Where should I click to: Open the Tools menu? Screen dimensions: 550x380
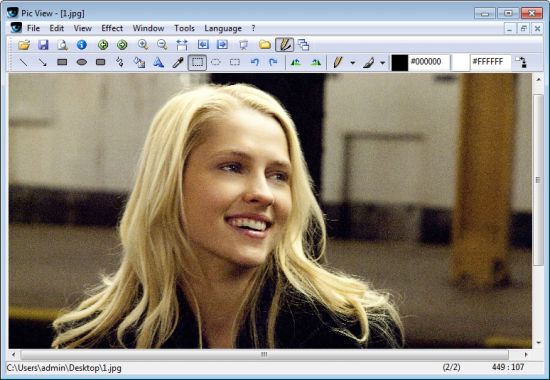click(185, 28)
